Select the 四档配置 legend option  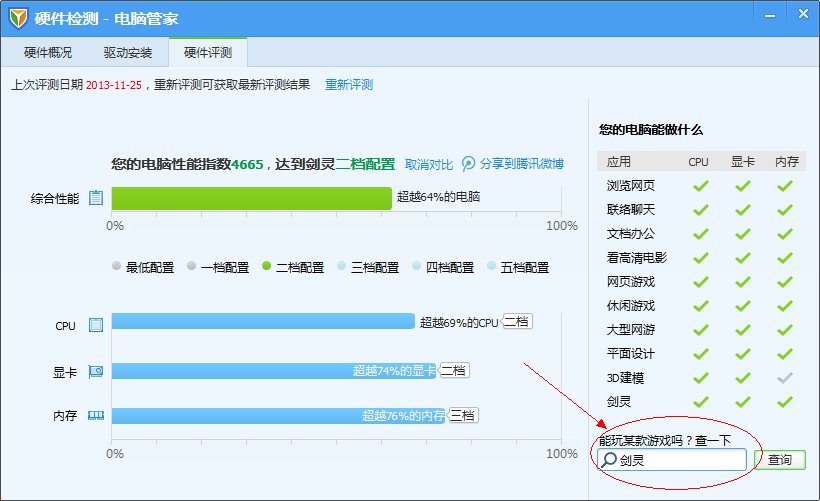(x=443, y=267)
